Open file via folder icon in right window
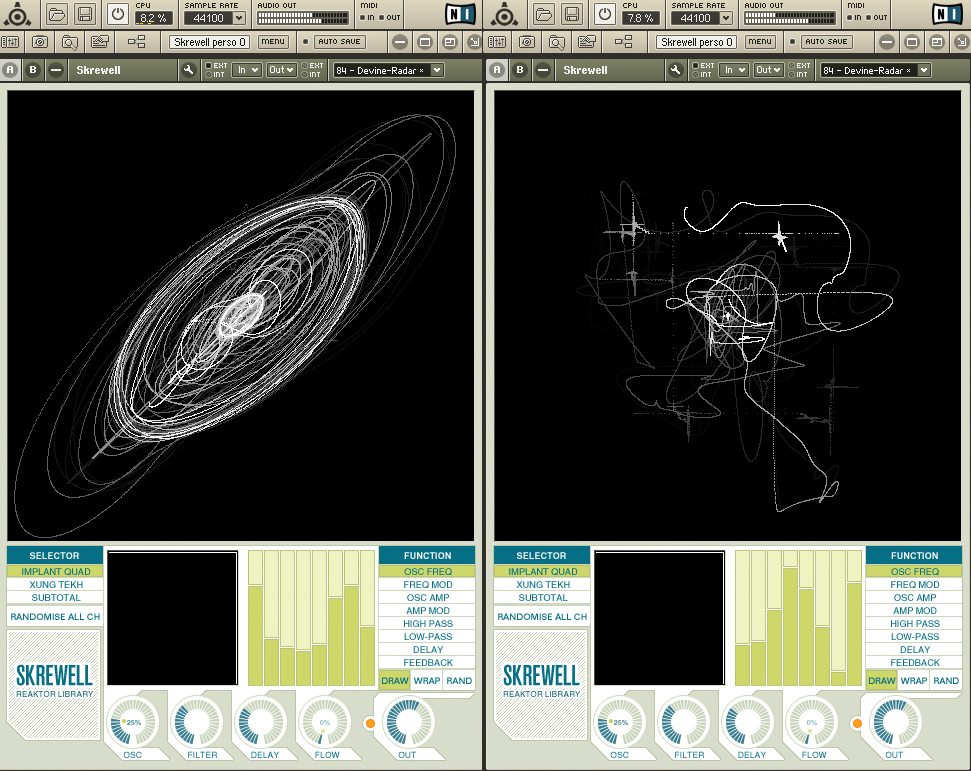The image size is (971, 771). [x=543, y=14]
